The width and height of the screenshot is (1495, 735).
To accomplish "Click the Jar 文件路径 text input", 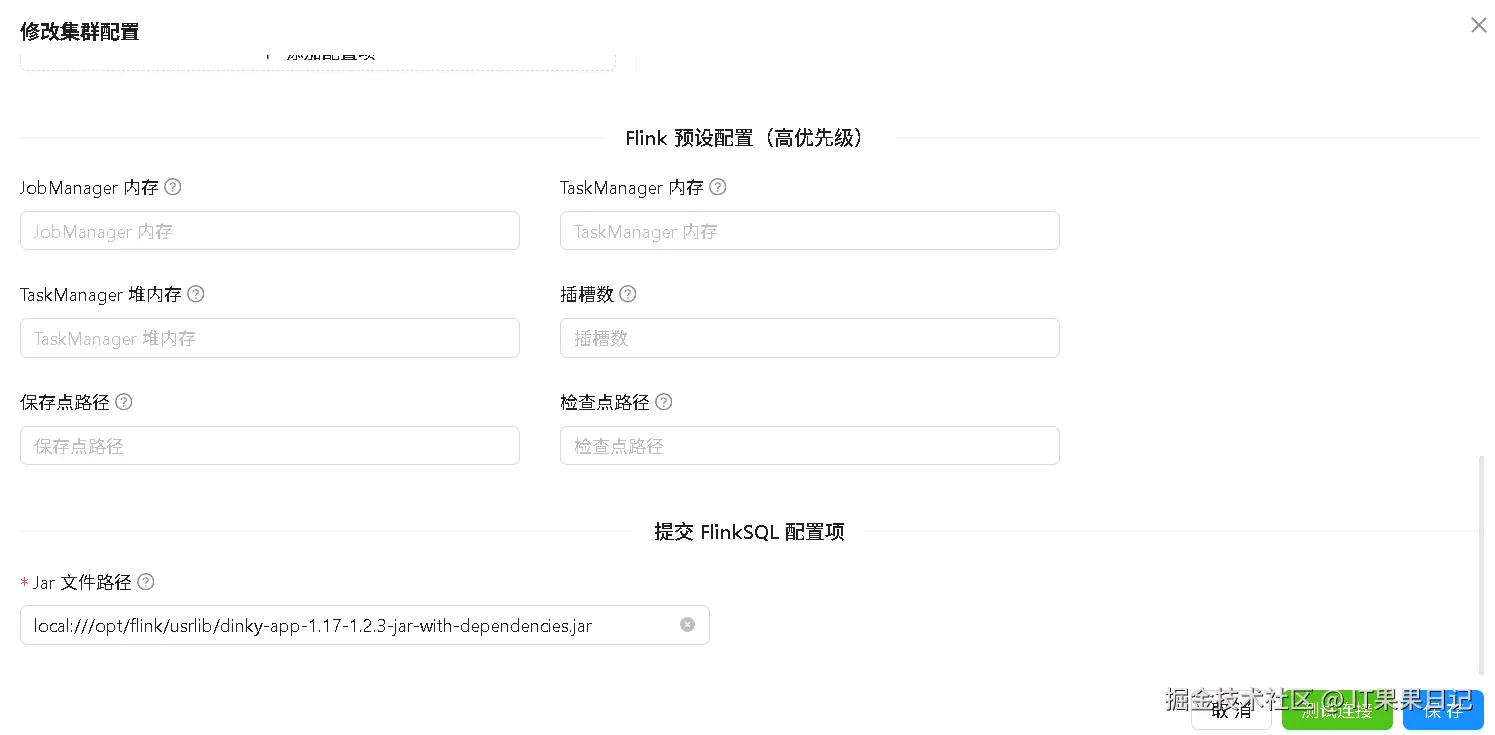I will (x=350, y=626).
